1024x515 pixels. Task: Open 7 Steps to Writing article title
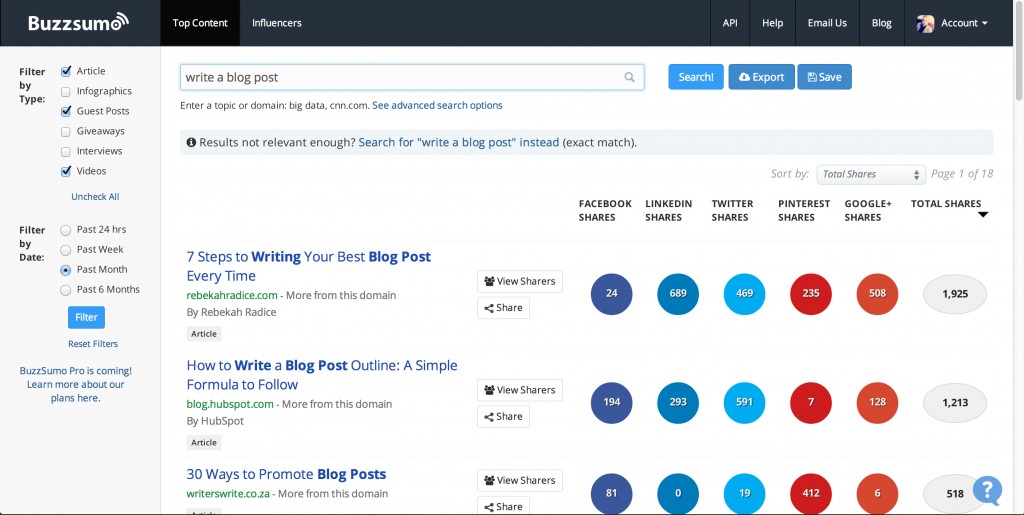pos(308,266)
